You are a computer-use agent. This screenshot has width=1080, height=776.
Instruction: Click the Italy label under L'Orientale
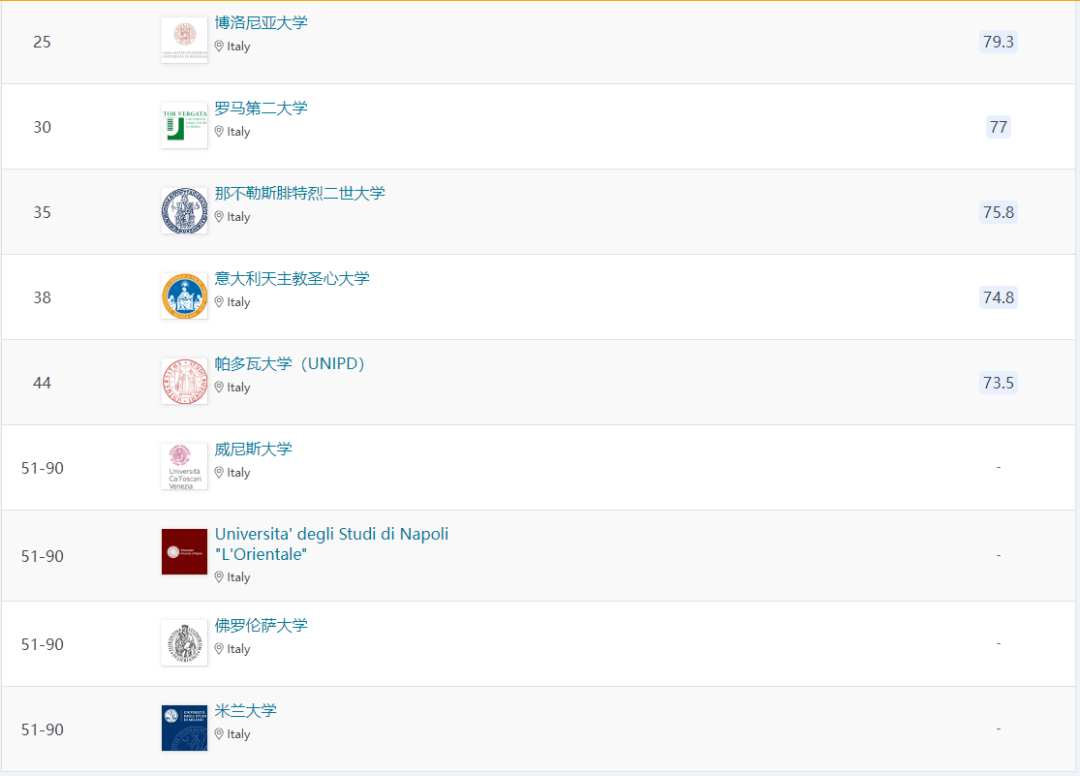point(238,578)
